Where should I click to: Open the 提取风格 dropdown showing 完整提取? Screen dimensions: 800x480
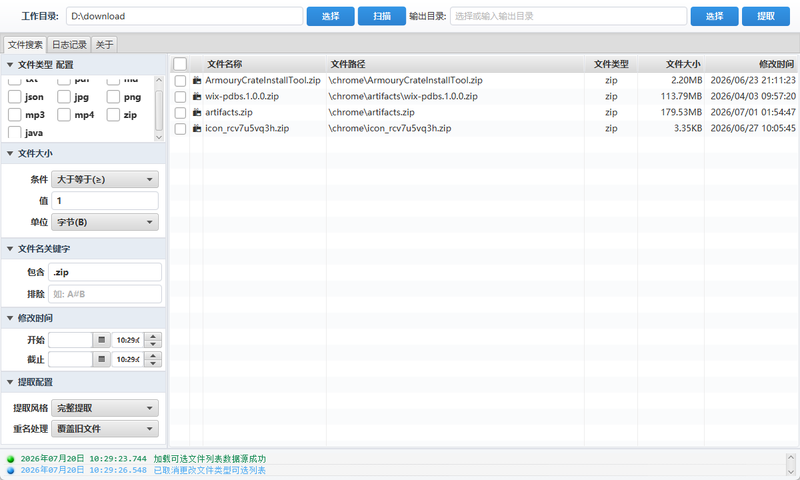(105, 408)
